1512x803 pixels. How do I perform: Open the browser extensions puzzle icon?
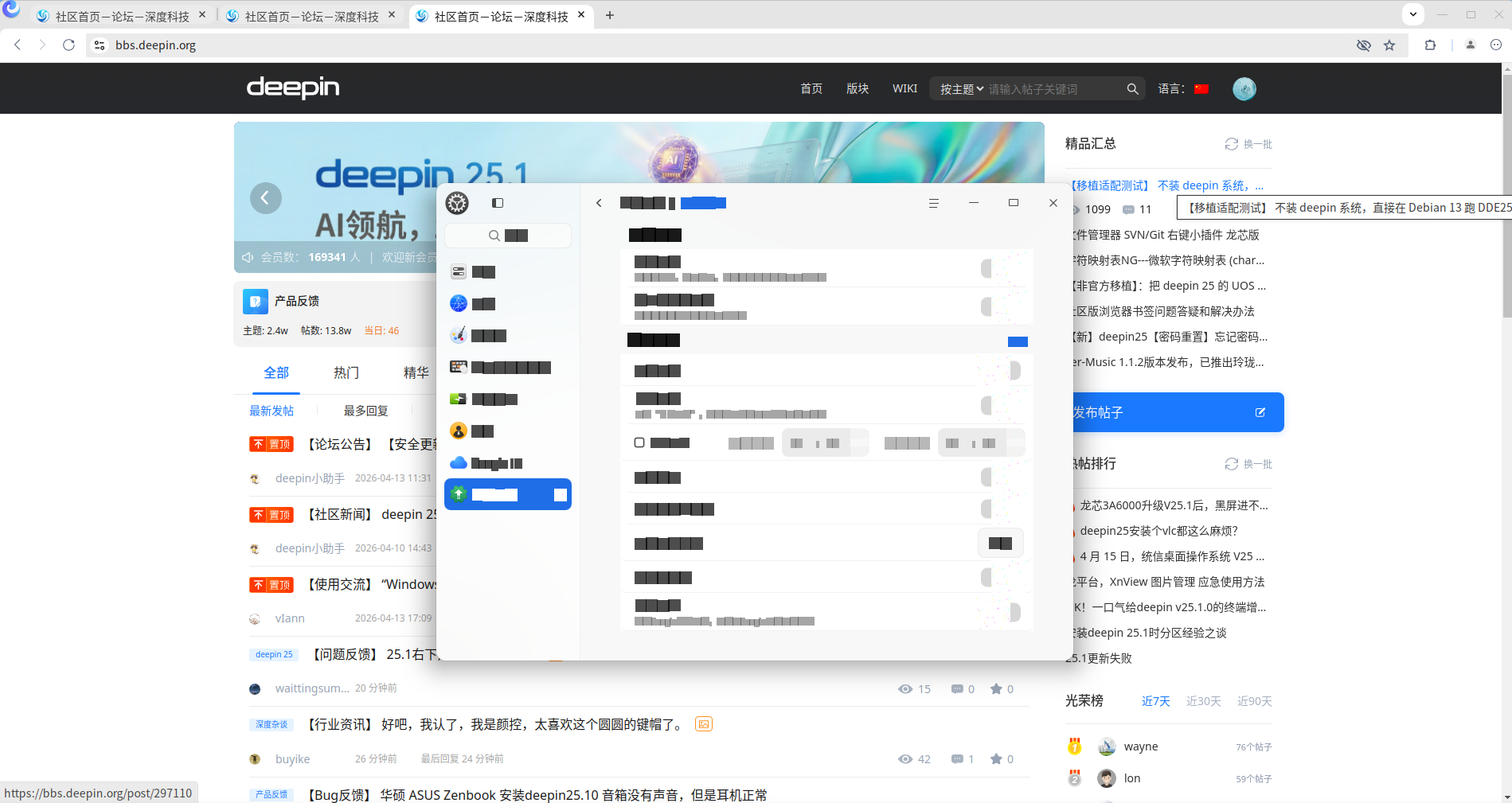click(1430, 45)
